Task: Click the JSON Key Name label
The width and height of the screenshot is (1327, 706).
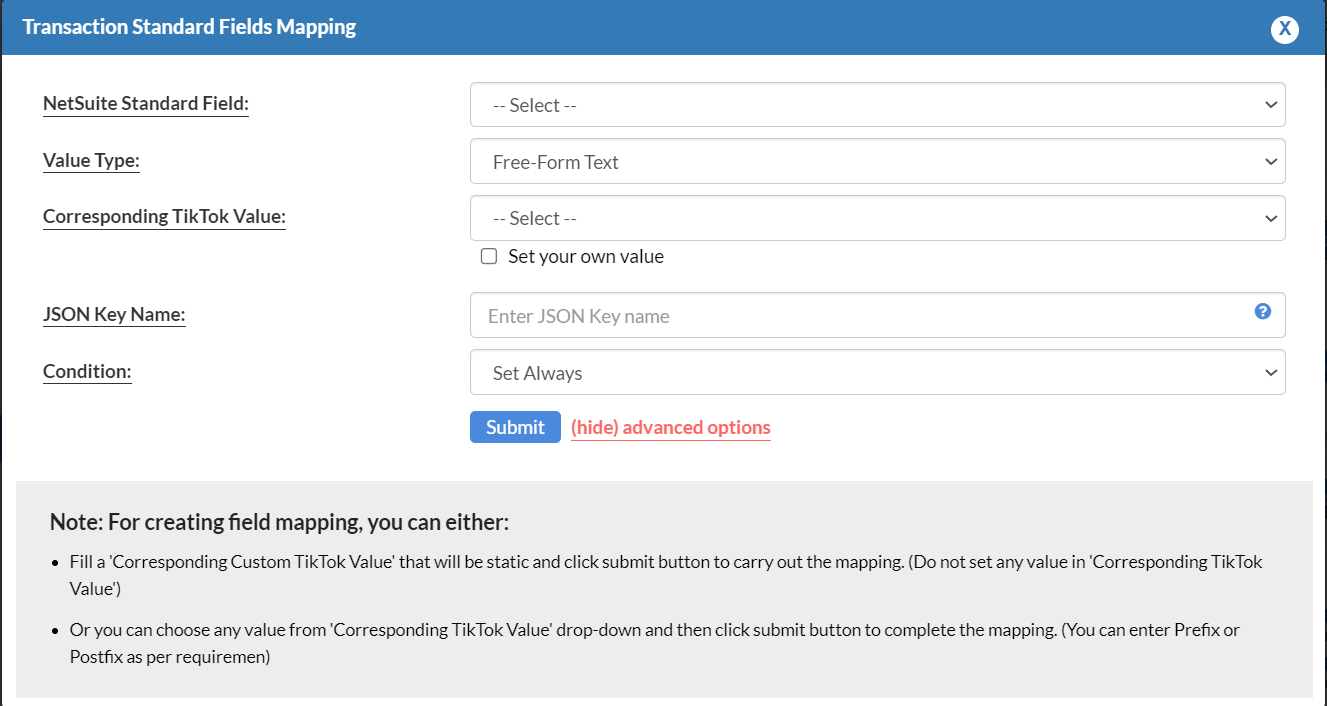Action: pyautogui.click(x=113, y=314)
